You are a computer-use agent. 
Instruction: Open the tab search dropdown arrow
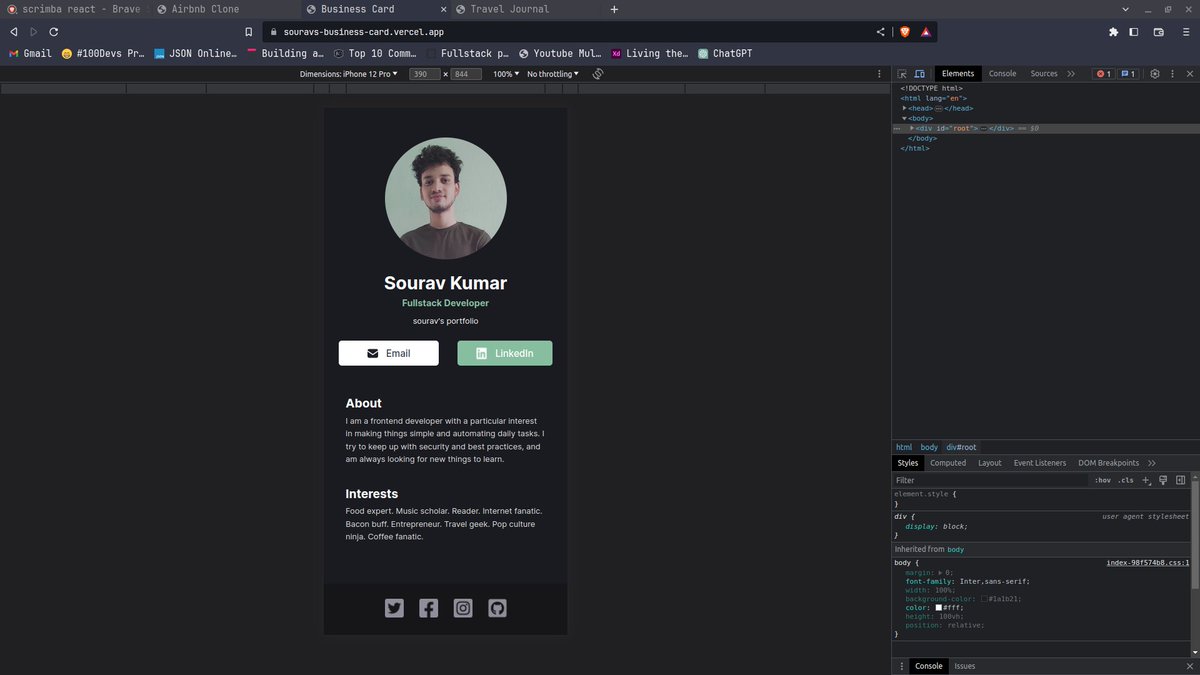1127,9
